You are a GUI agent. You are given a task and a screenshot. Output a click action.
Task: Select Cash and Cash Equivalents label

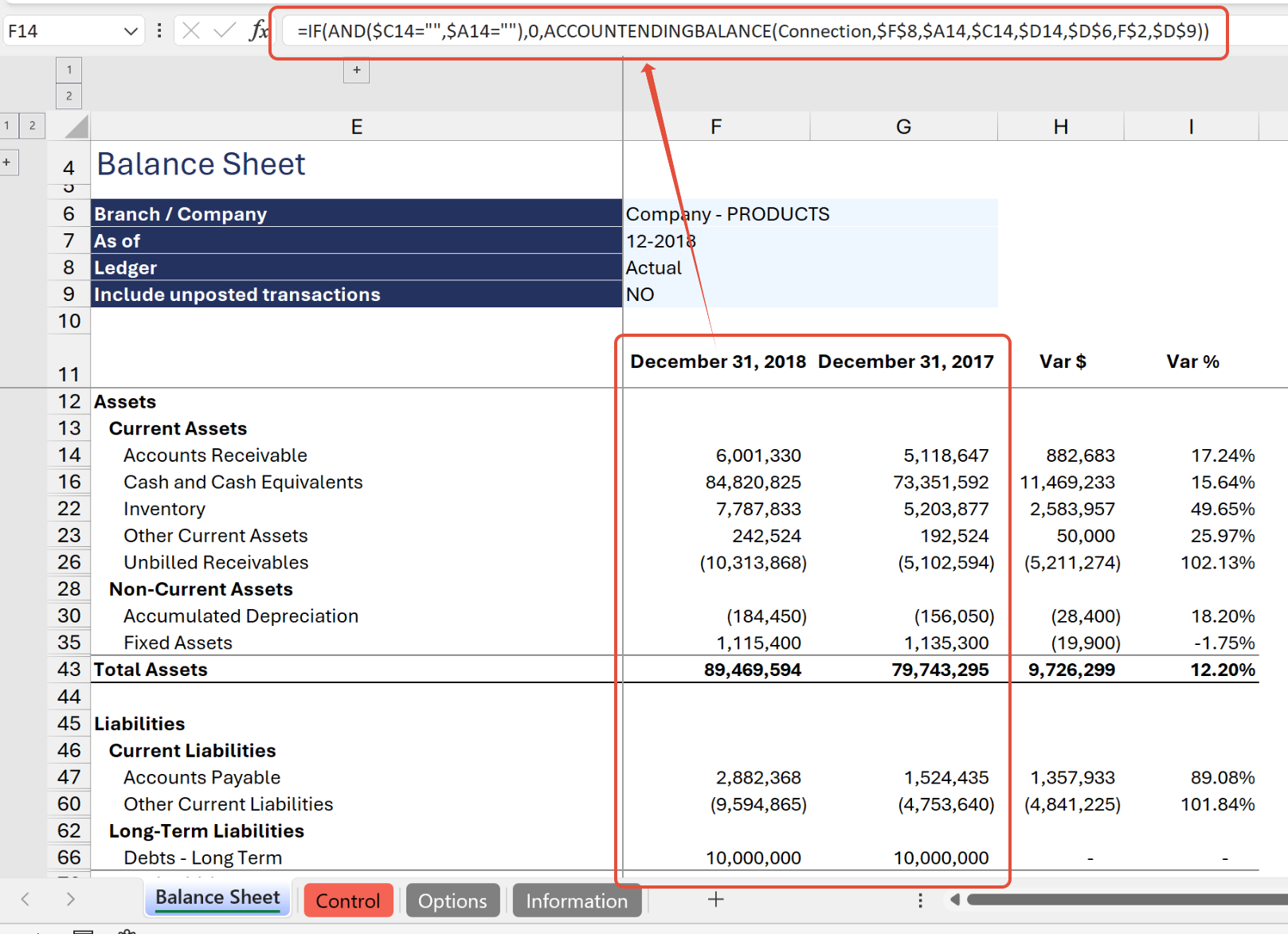point(243,482)
